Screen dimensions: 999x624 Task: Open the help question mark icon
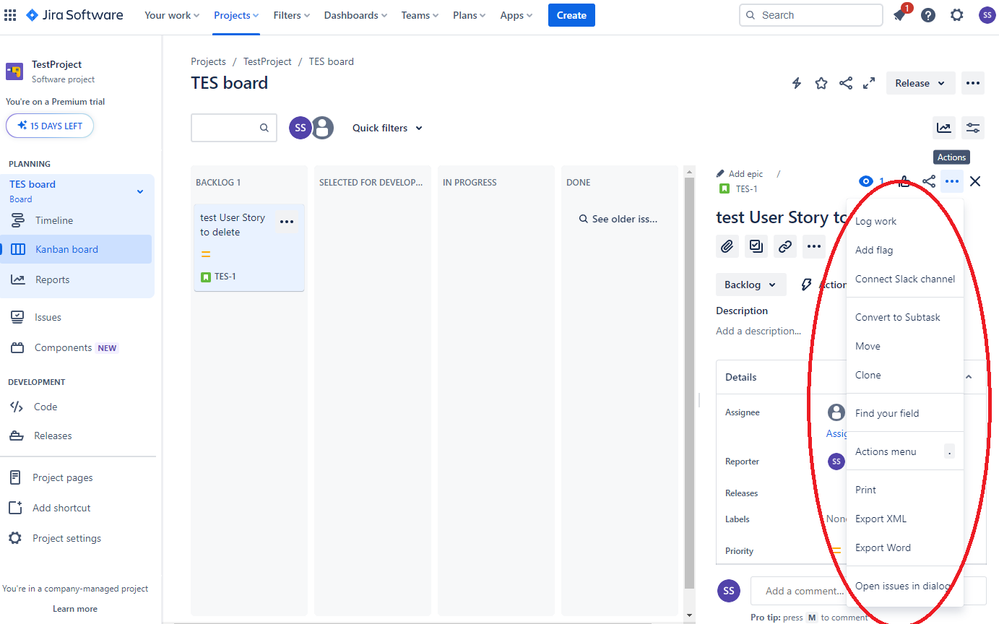tap(928, 15)
